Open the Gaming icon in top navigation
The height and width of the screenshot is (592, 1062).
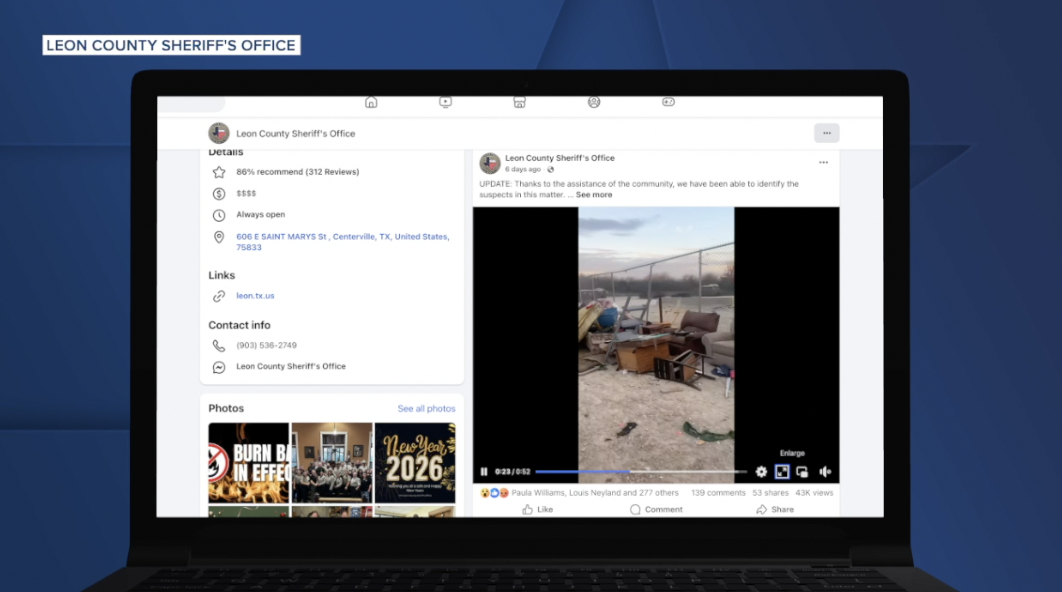tap(668, 102)
